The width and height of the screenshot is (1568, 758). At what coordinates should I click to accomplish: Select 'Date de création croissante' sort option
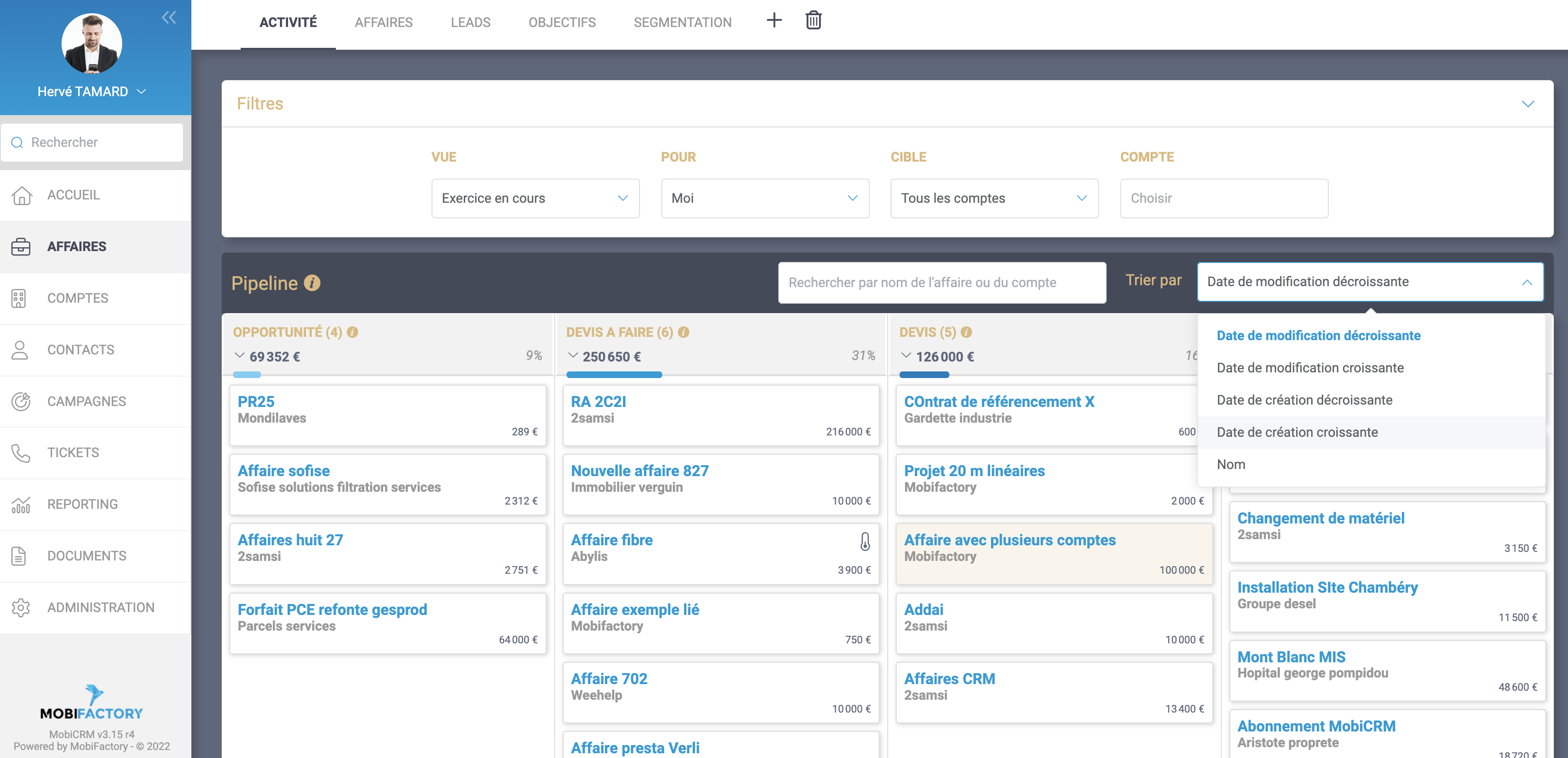(1297, 432)
